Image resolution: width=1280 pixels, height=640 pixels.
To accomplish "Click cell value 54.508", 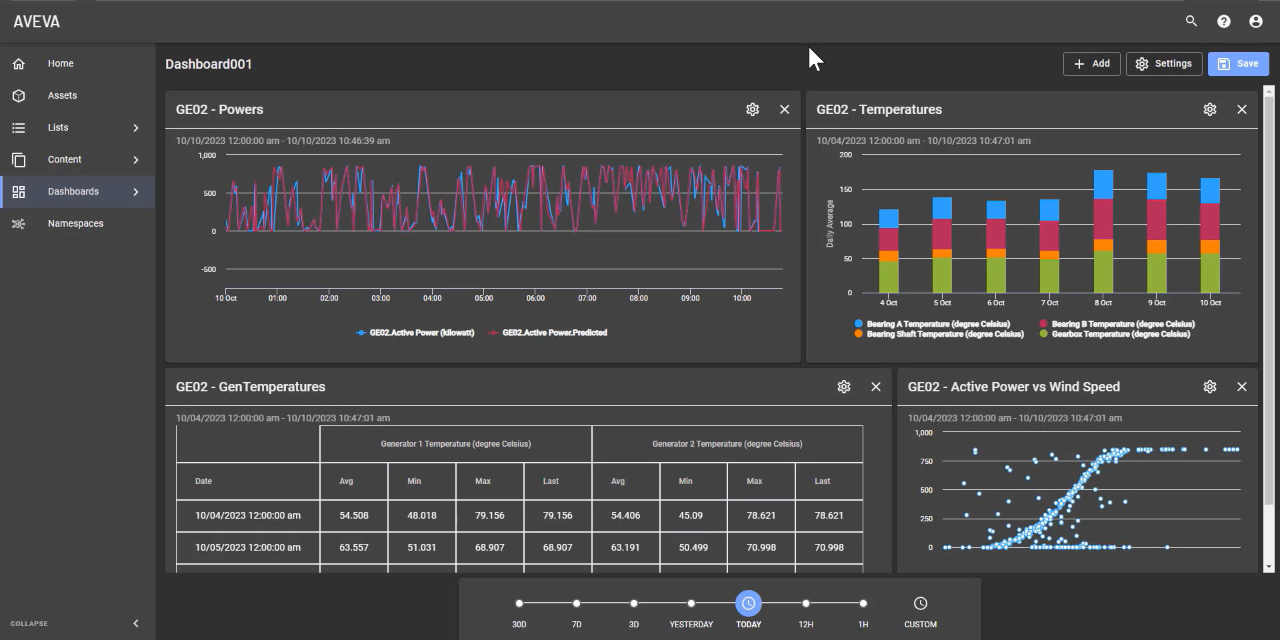I will [x=354, y=516].
